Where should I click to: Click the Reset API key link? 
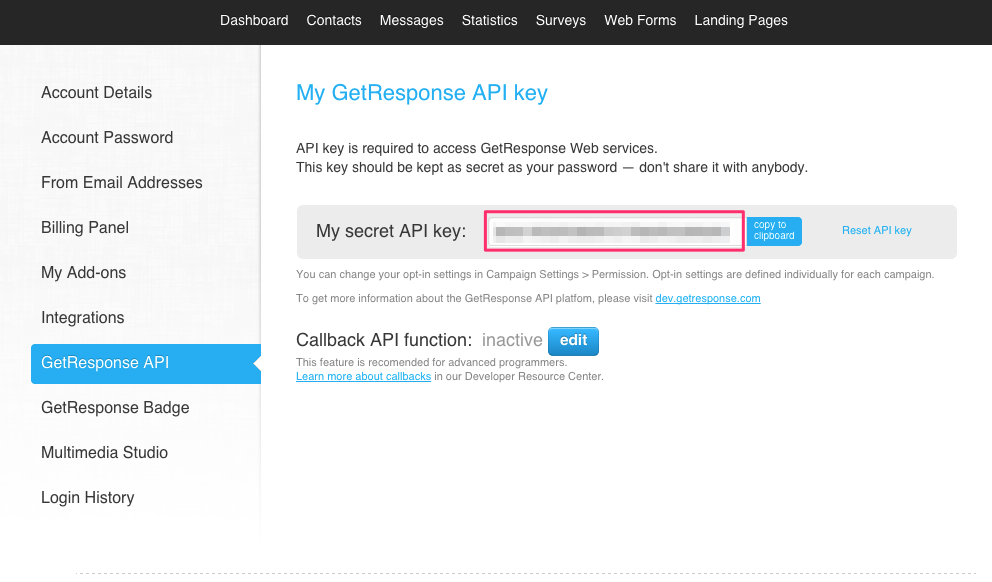coord(876,231)
